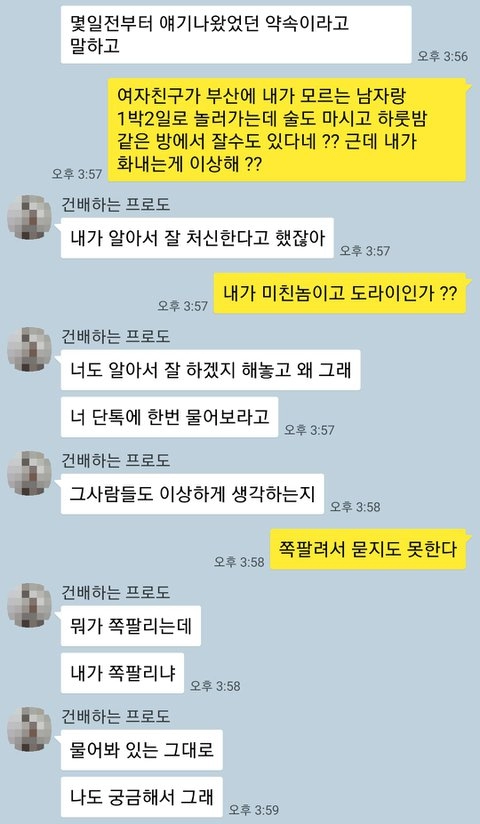Select yellow bubble '쪽팔려서 묻지도 못한다'
The image size is (480, 824).
[368, 549]
